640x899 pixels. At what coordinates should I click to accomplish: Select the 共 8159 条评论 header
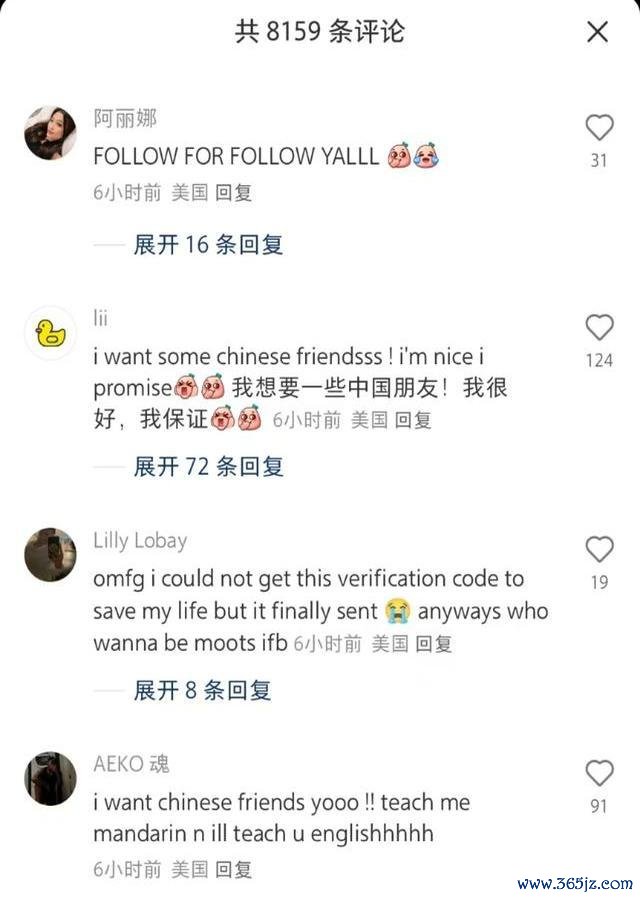[319, 31]
